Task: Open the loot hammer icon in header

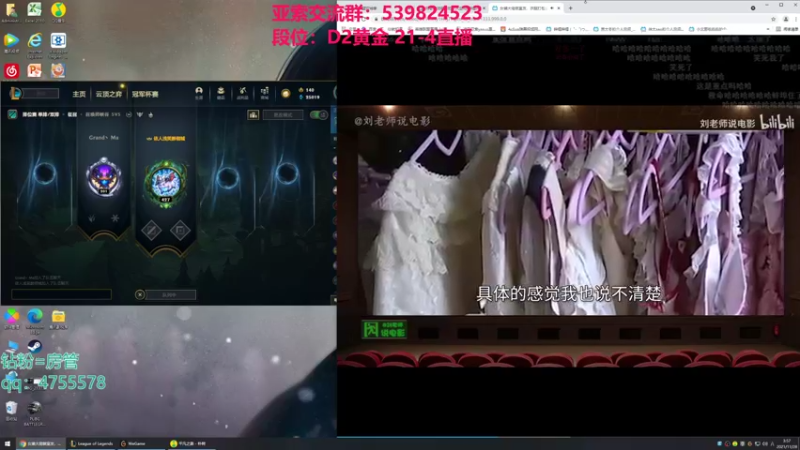Action: [x=243, y=92]
